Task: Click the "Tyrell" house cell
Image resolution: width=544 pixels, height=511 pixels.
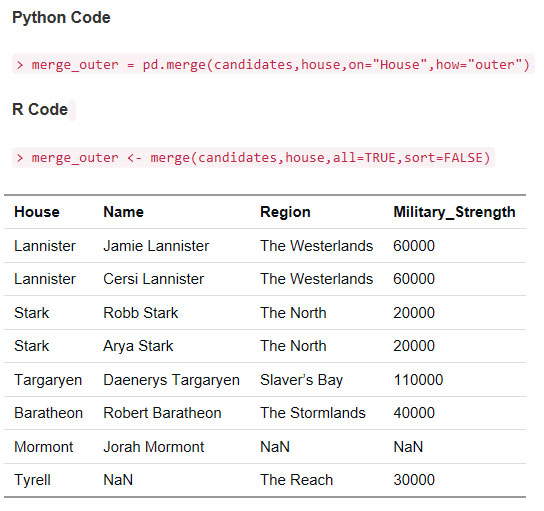Action: (32, 480)
